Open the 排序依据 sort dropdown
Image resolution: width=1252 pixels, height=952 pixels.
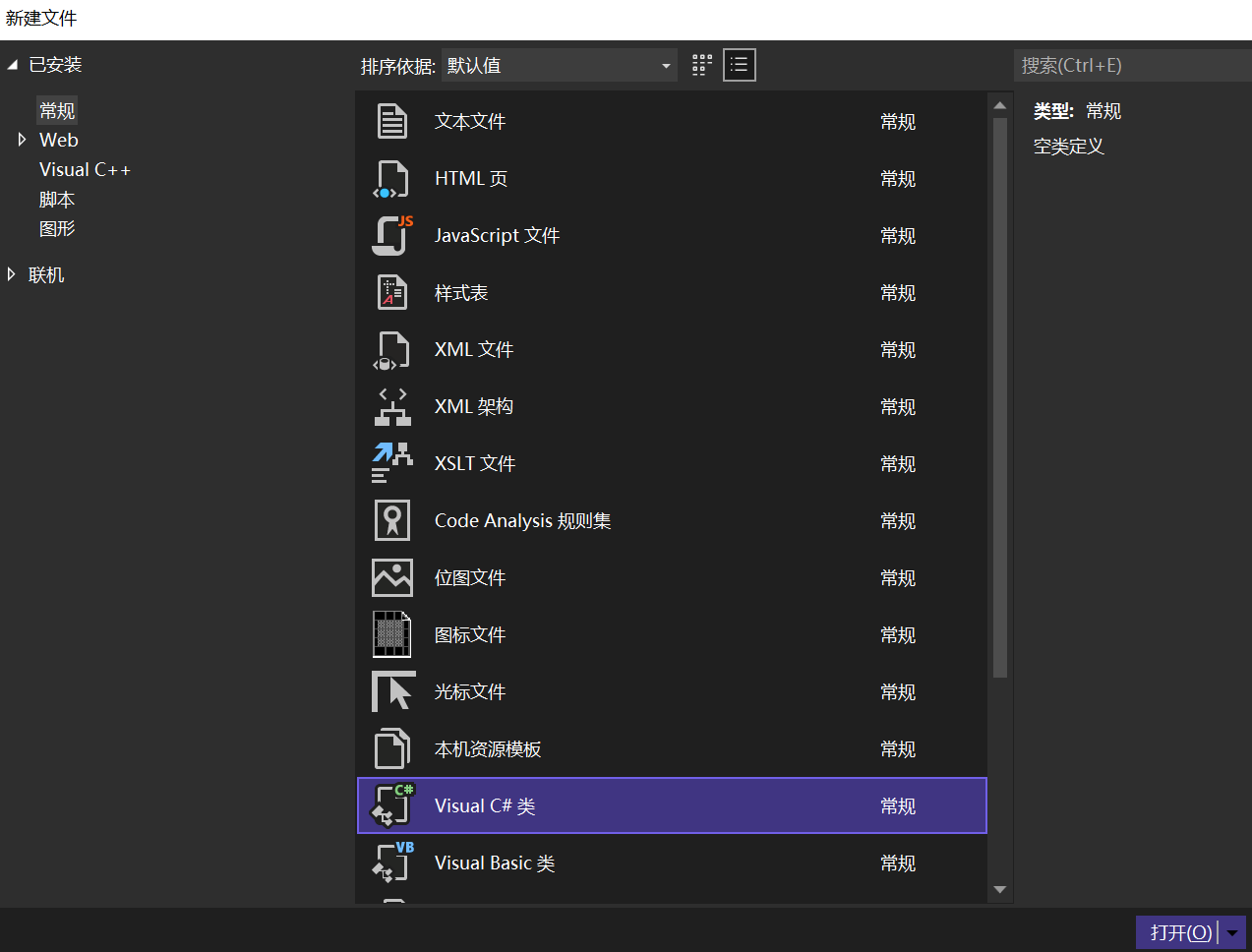pyautogui.click(x=559, y=66)
